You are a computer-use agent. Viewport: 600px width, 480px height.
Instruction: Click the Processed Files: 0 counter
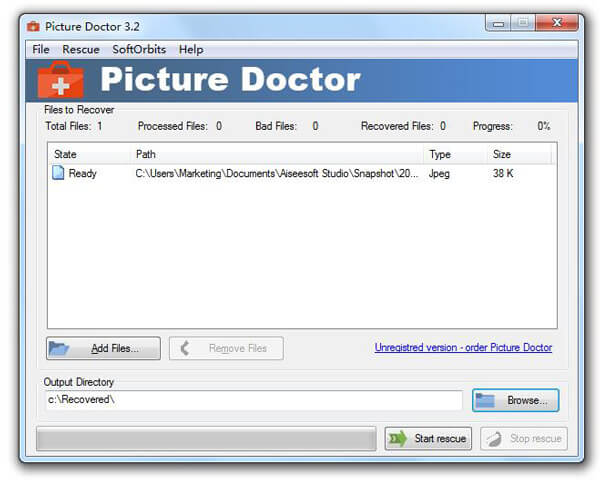pyautogui.click(x=180, y=126)
